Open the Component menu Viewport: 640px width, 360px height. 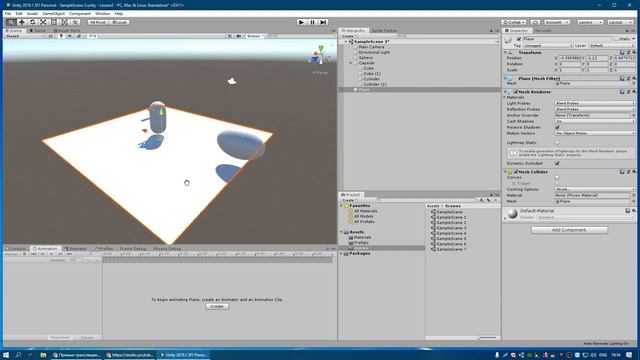(80, 13)
